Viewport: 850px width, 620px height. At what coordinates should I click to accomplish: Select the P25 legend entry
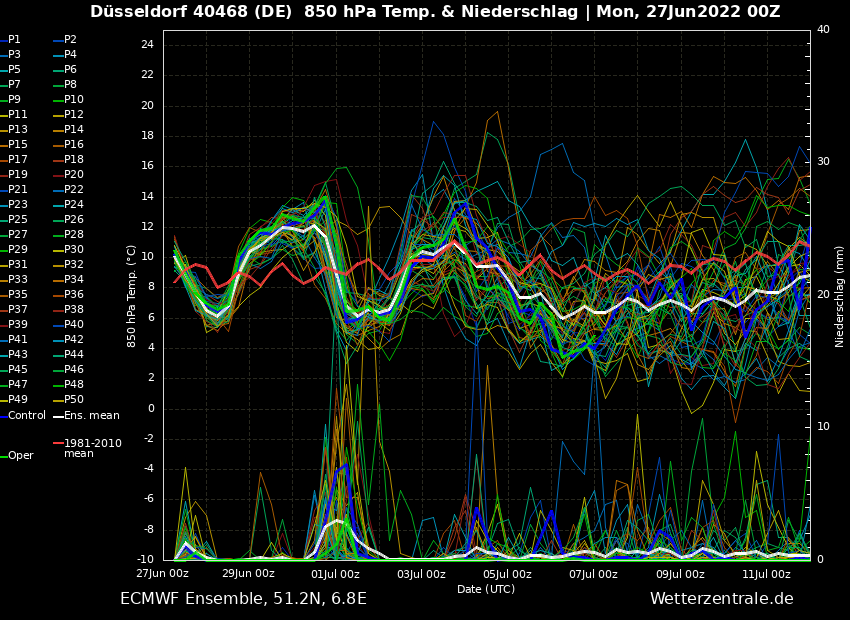(18, 220)
